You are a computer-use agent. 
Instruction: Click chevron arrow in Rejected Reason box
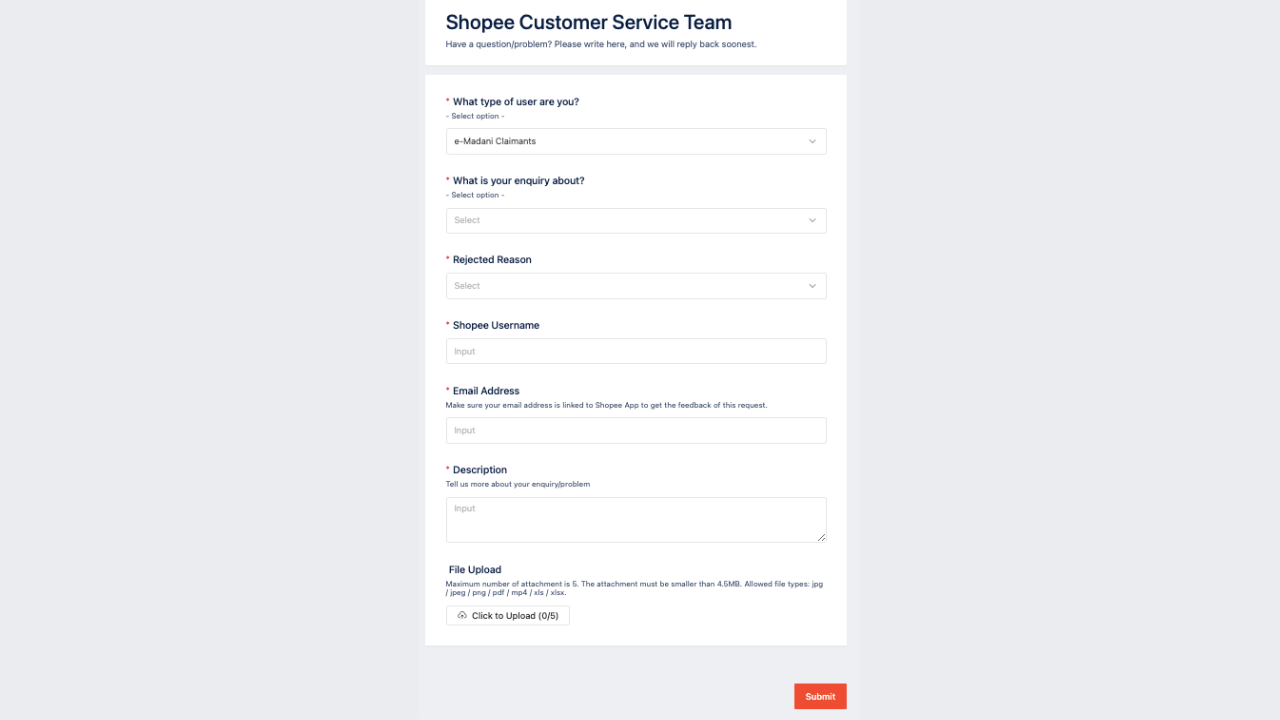[812, 286]
